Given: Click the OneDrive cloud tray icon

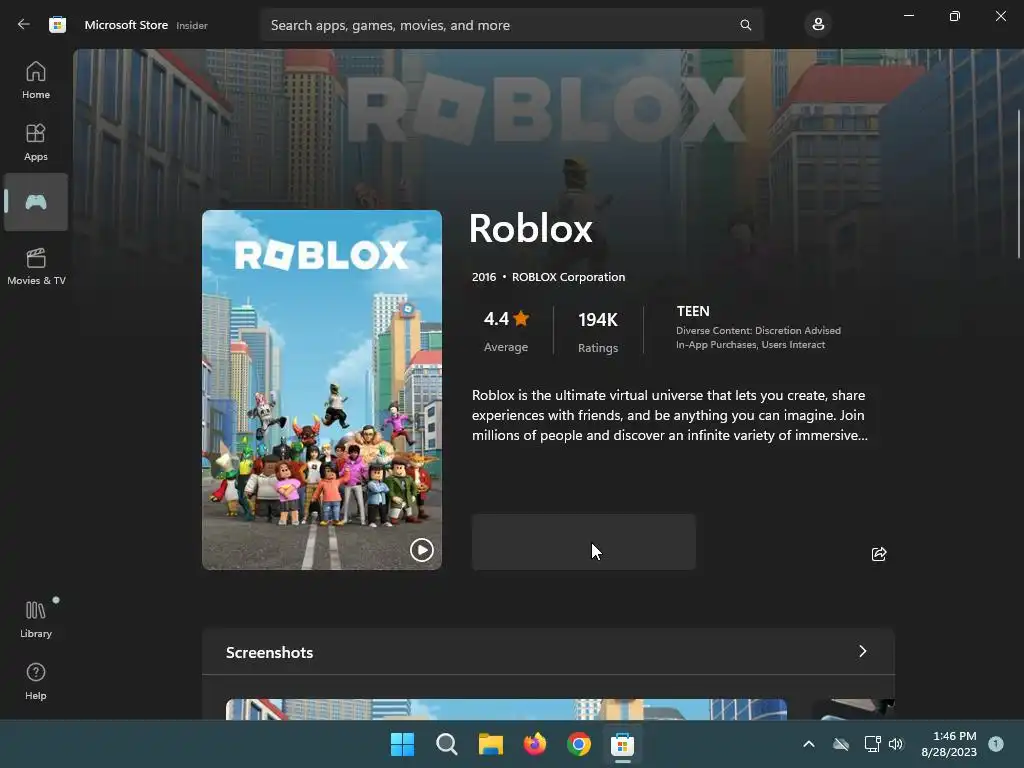Looking at the screenshot, I should point(841,744).
